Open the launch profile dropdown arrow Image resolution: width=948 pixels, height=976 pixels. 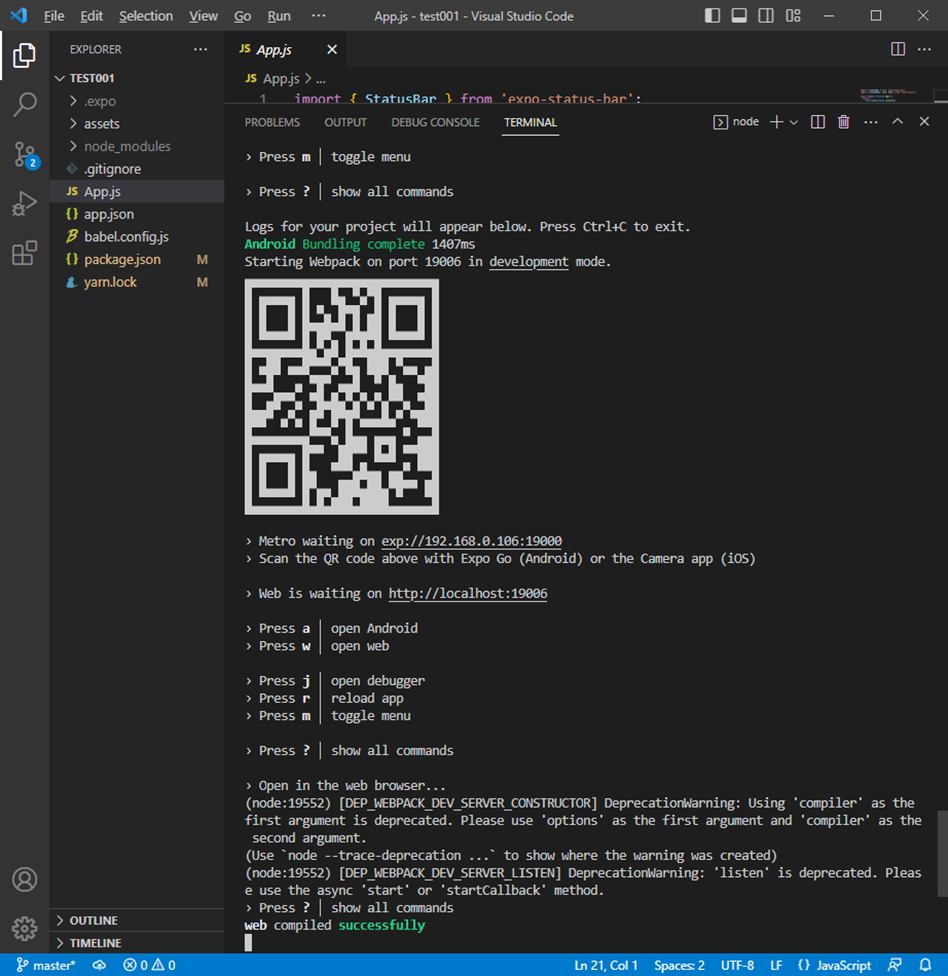point(794,123)
